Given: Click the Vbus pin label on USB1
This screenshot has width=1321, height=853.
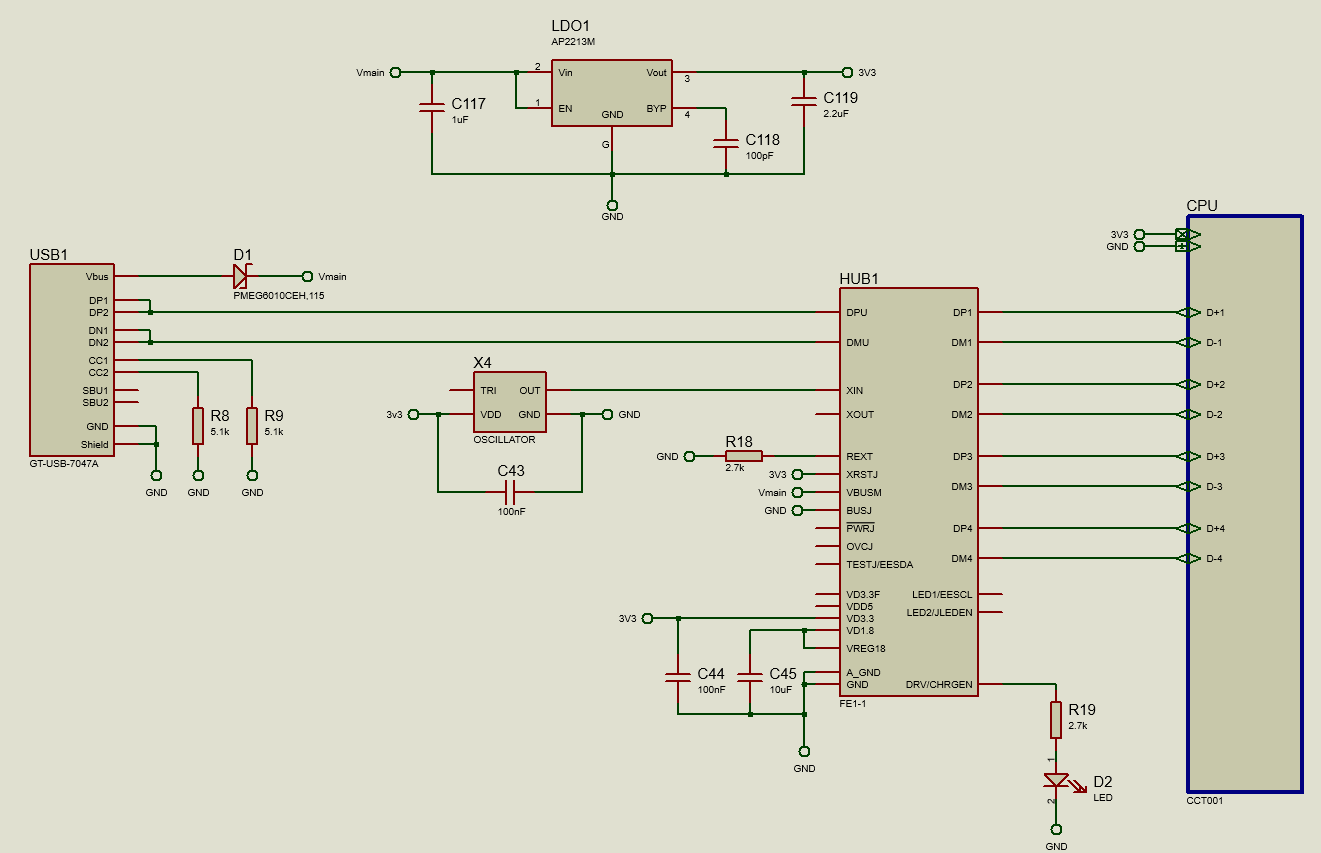Looking at the screenshot, I should (x=97, y=277).
